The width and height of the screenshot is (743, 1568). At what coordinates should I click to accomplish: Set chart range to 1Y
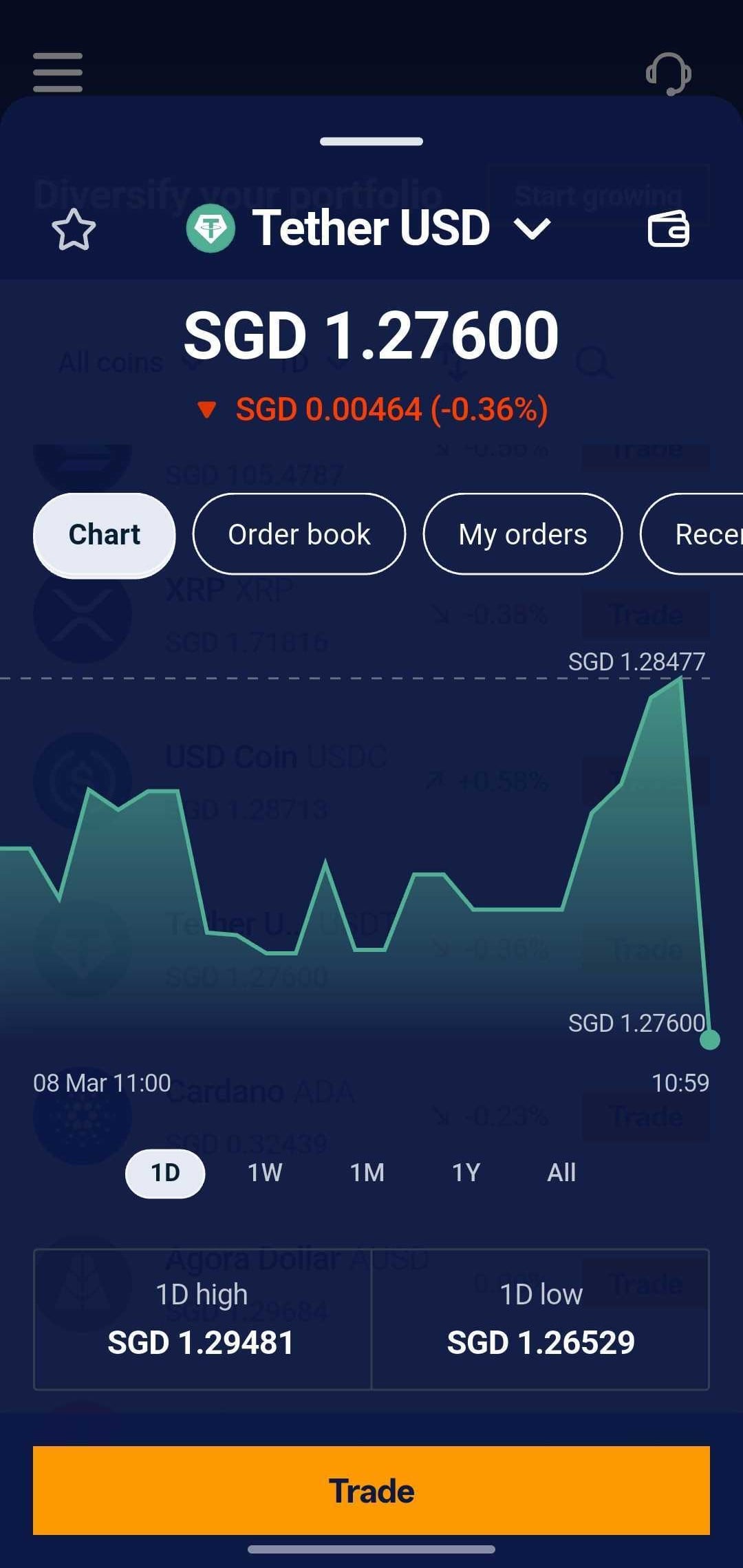[x=466, y=1172]
